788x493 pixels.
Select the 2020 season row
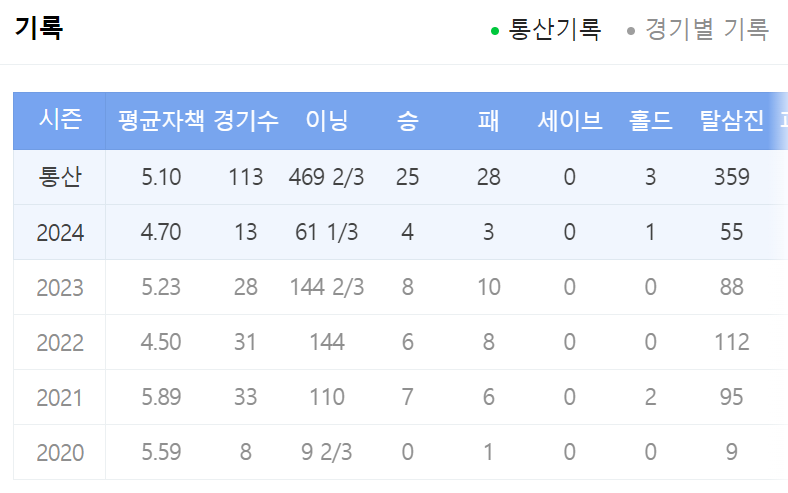coord(401,452)
